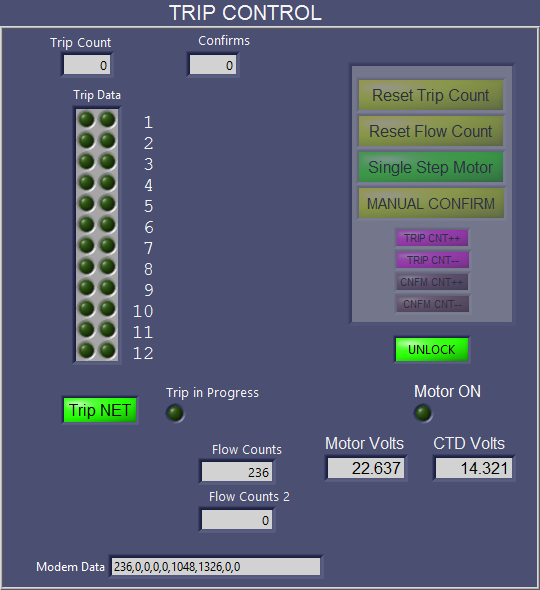Click the Motor ON LED indicator
540x590 pixels.
[x=423, y=413]
